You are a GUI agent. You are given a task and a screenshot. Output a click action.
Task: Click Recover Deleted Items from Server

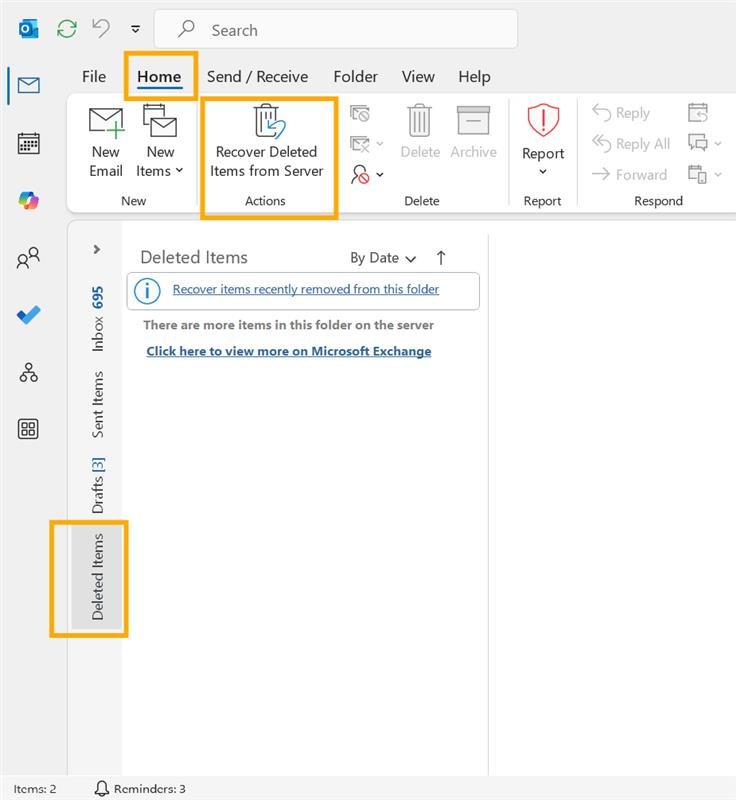267,142
